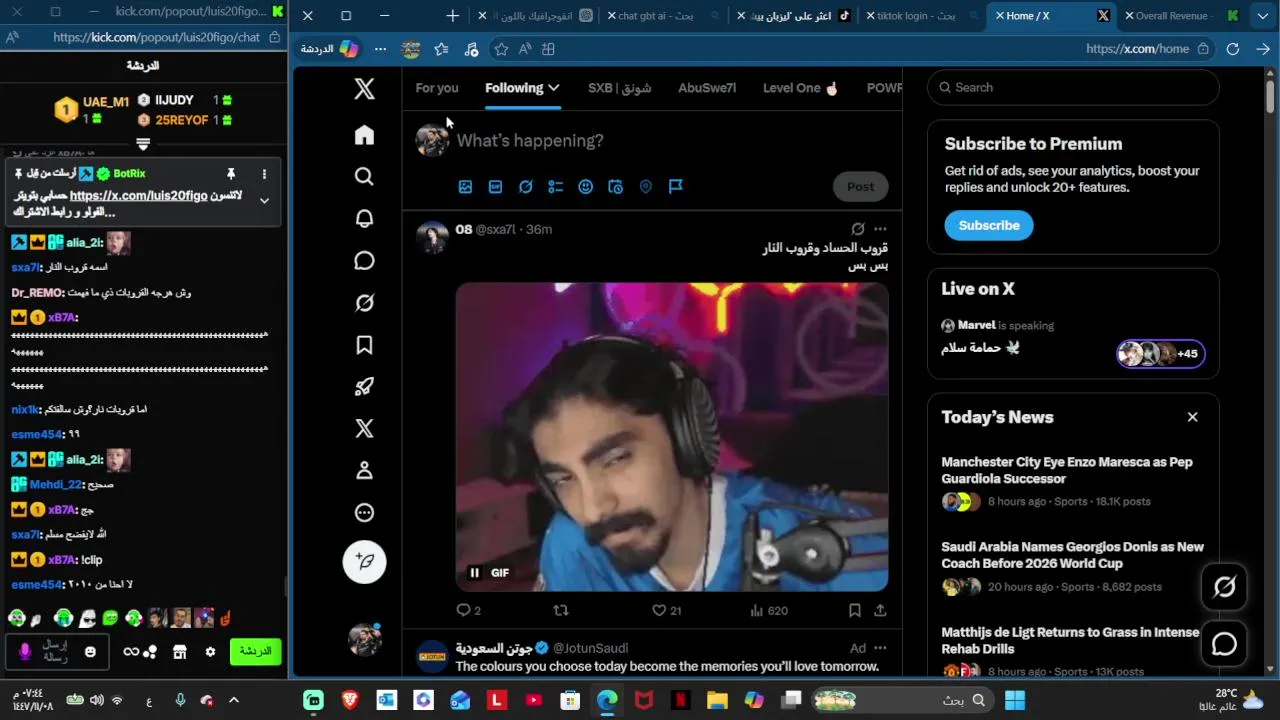Open Notifications bell in X sidebar
Viewport: 1280px width, 720px height.
(364, 219)
